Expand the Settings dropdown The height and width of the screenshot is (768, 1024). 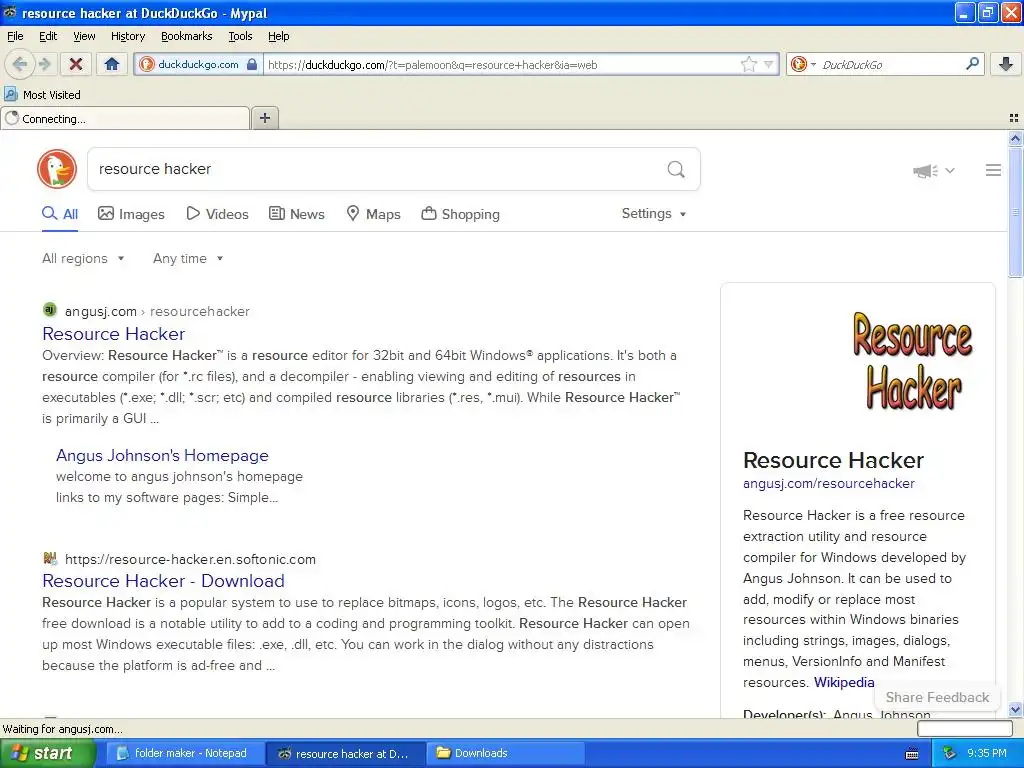pyautogui.click(x=654, y=214)
